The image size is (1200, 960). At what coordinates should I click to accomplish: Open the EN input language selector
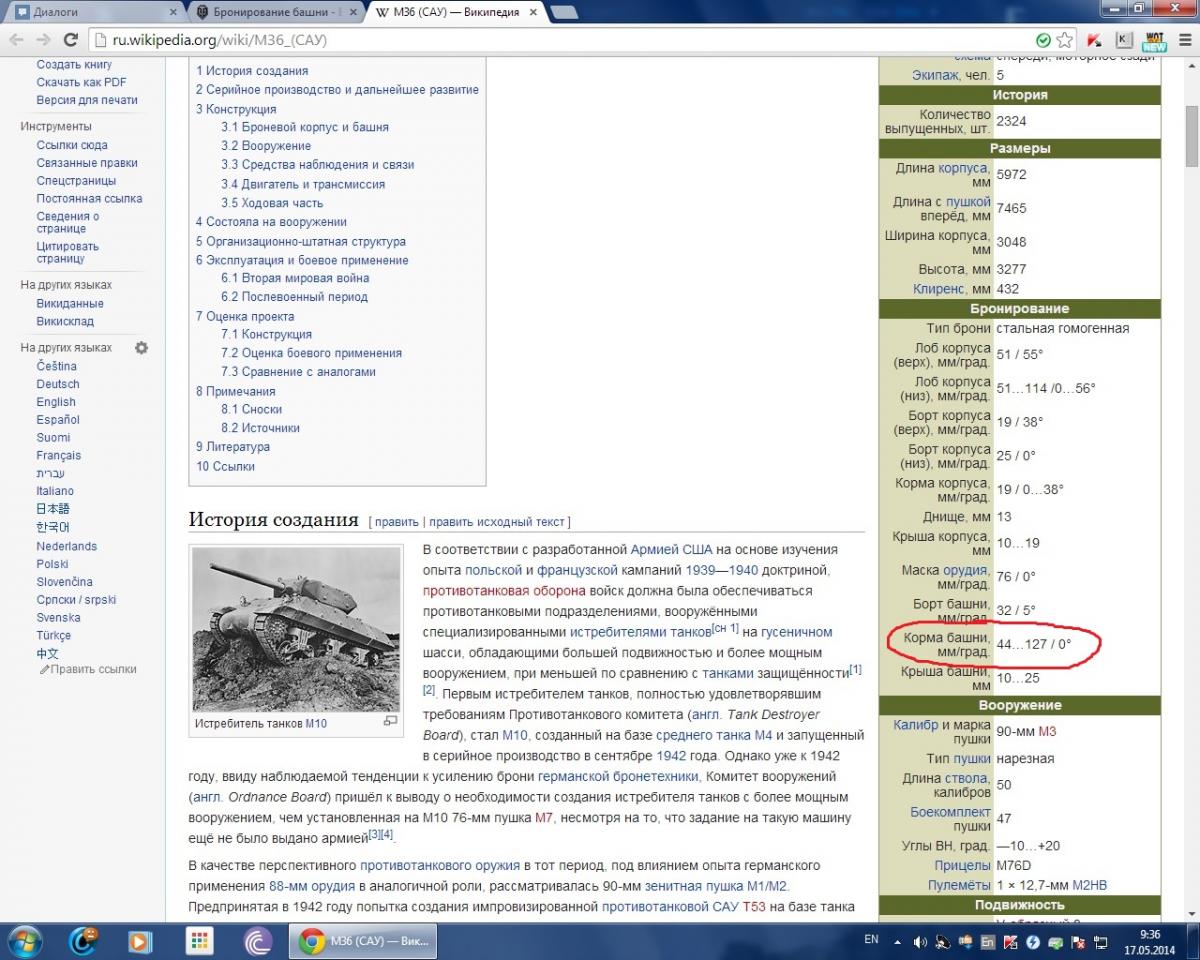point(871,940)
